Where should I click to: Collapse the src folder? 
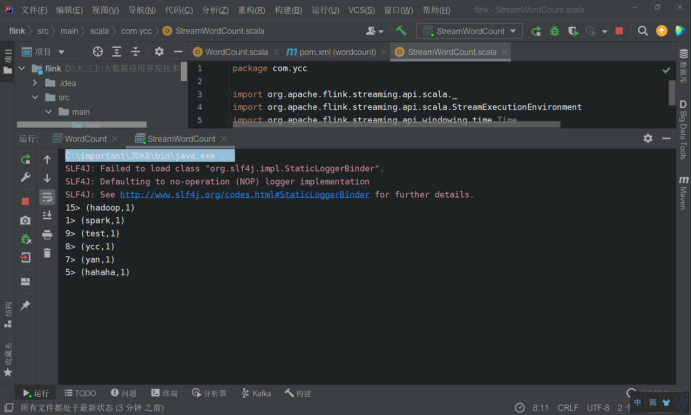pos(35,97)
